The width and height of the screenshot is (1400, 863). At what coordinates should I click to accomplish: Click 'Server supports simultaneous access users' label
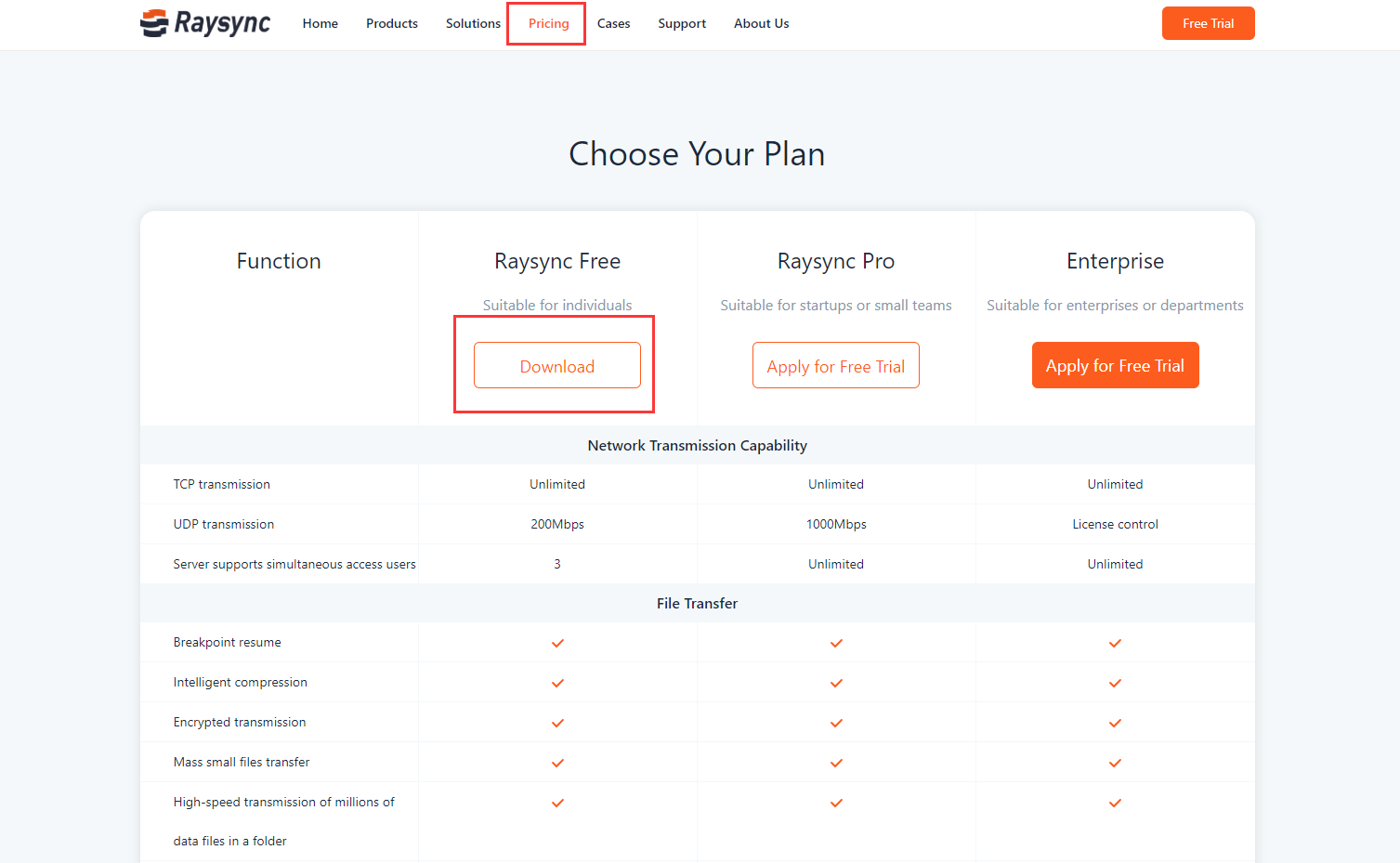(294, 564)
